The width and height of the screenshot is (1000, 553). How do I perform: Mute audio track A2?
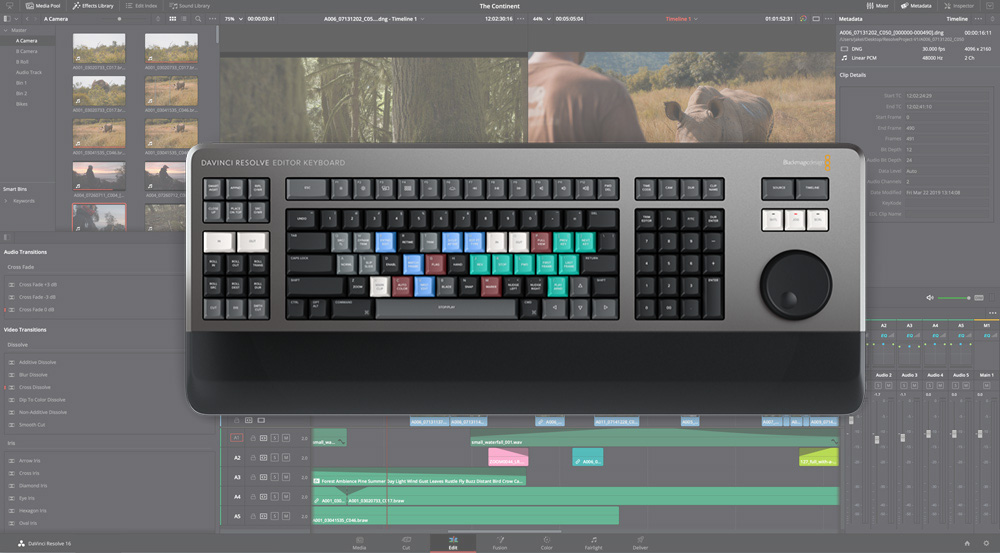pyautogui.click(x=286, y=457)
